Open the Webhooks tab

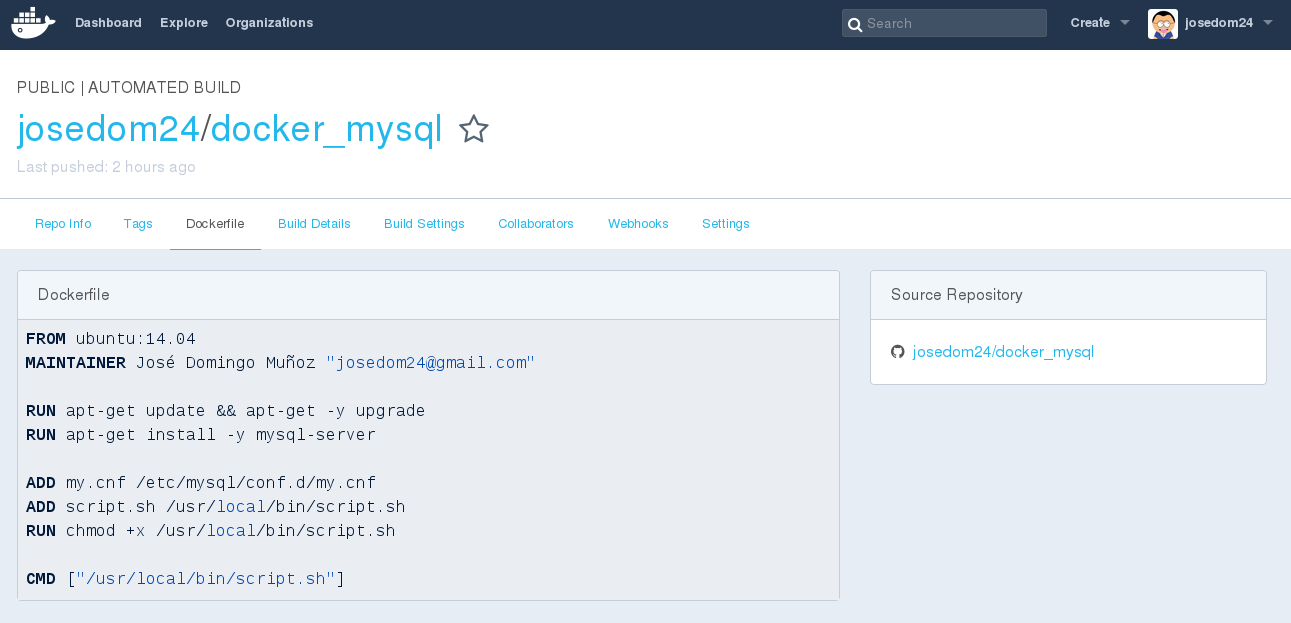638,224
